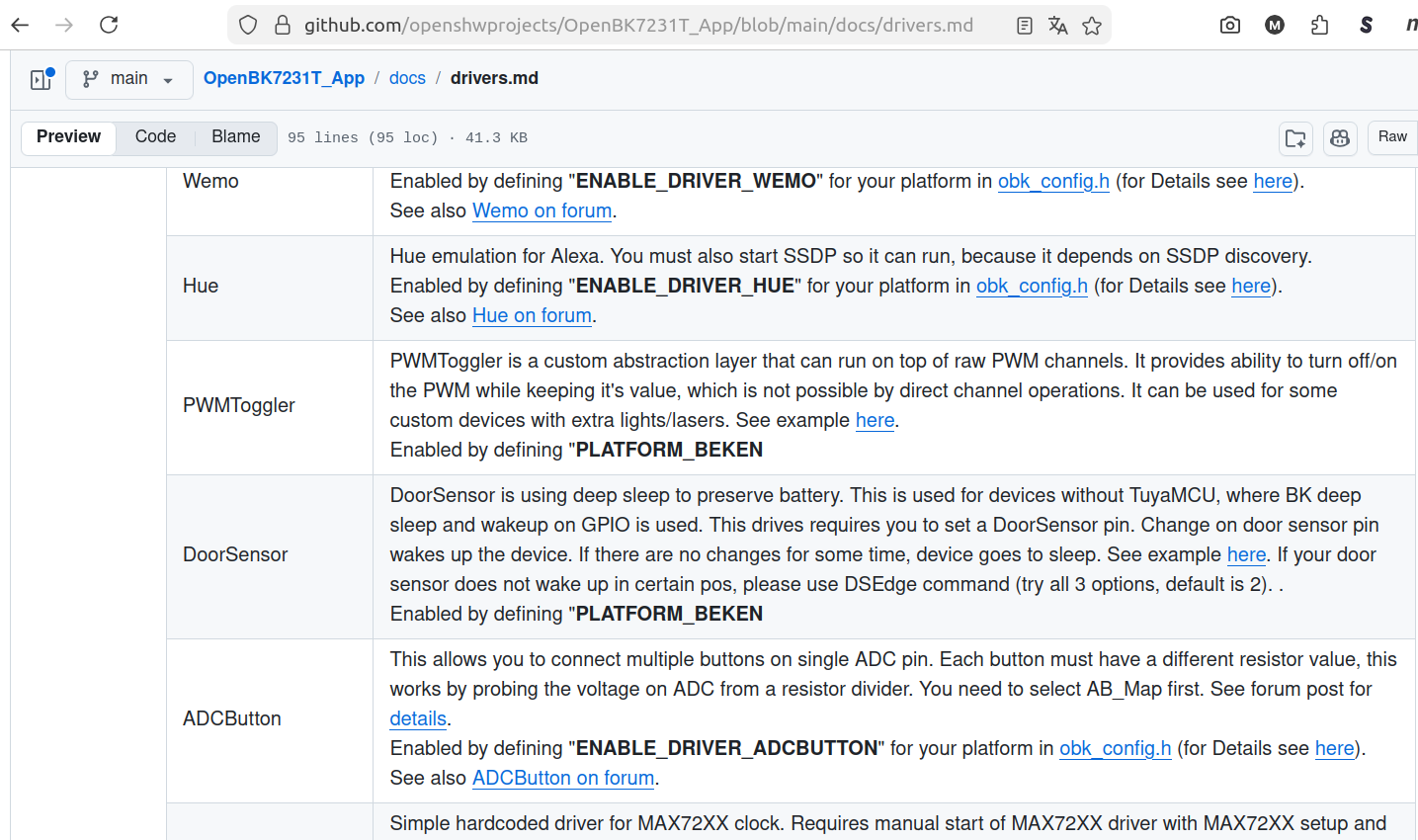Go to the docs folder breadcrumb
This screenshot has width=1418, height=840.
tap(407, 78)
